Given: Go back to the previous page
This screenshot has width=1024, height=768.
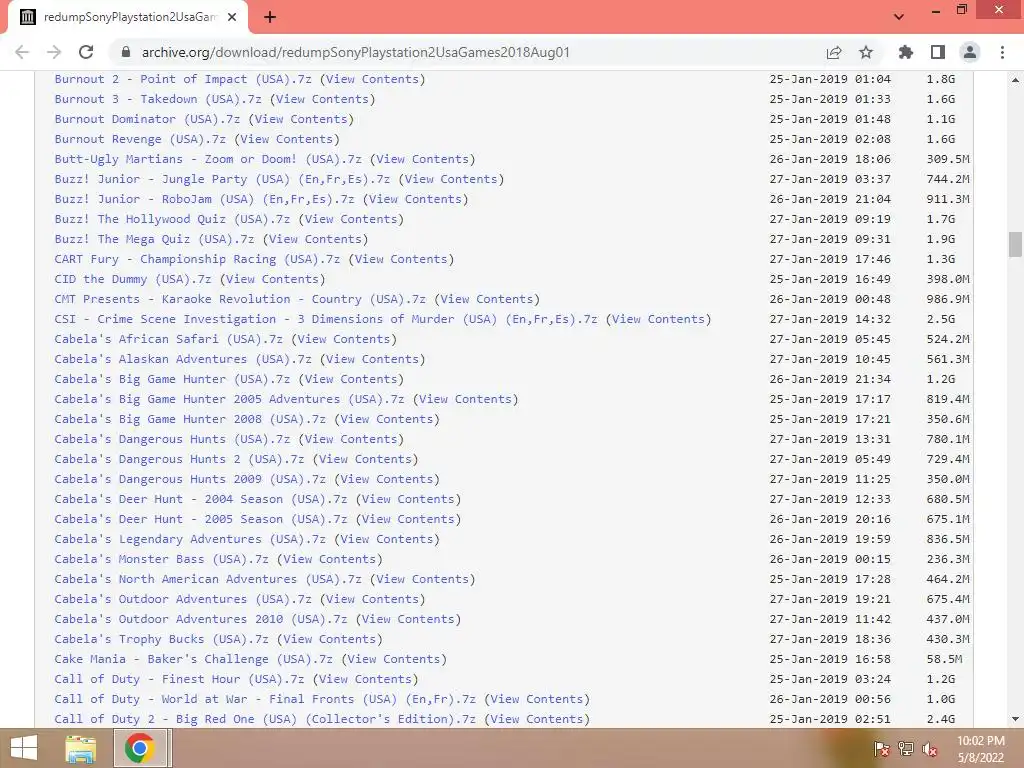Looking at the screenshot, I should [22, 52].
